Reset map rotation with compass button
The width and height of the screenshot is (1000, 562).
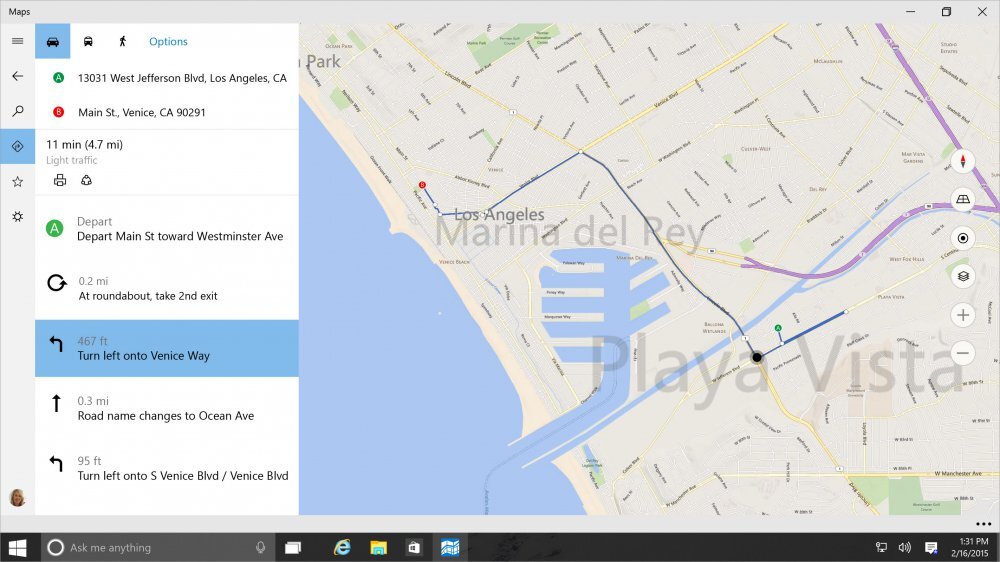click(x=963, y=162)
